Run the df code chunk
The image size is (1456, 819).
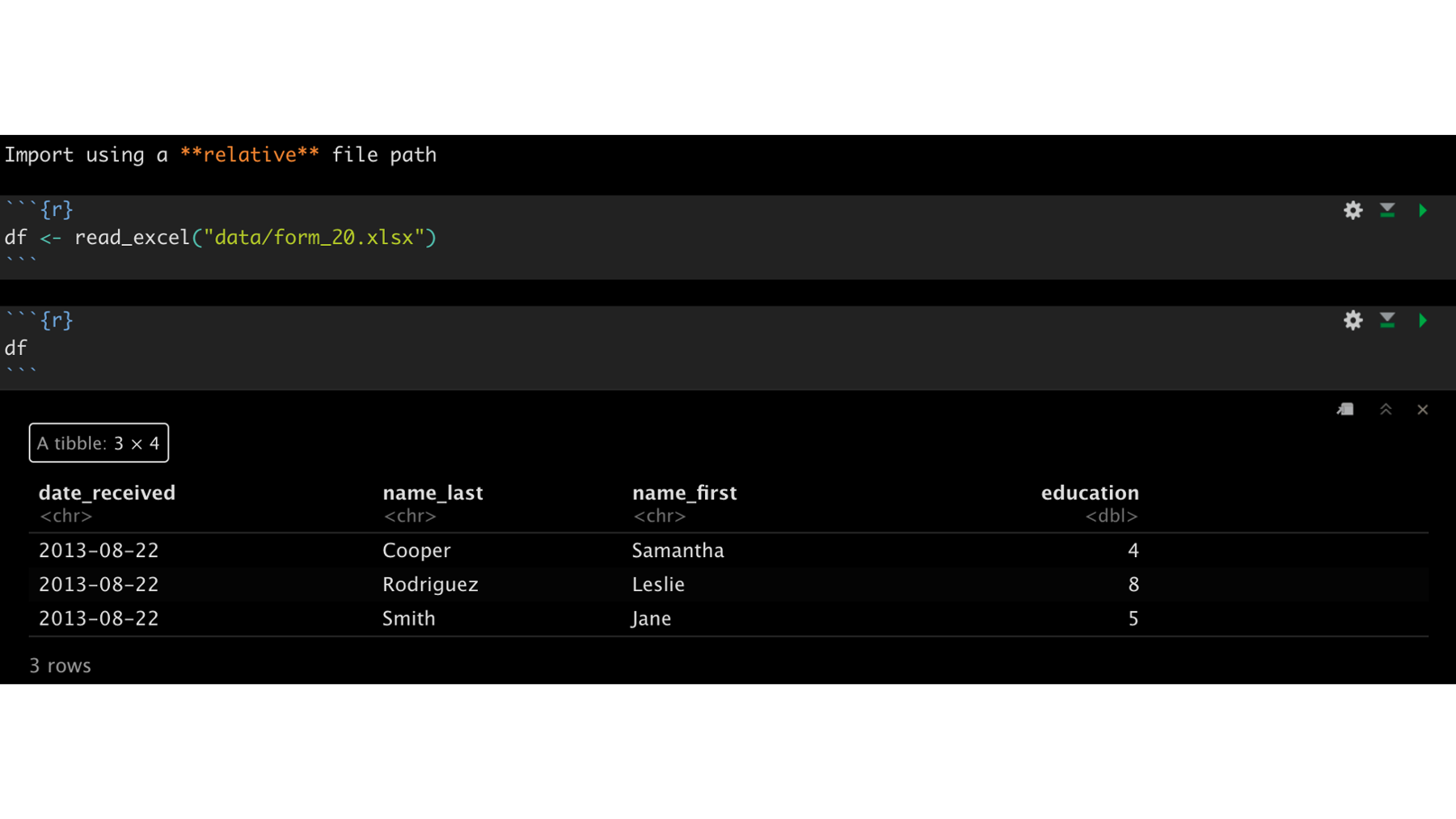click(x=1423, y=320)
